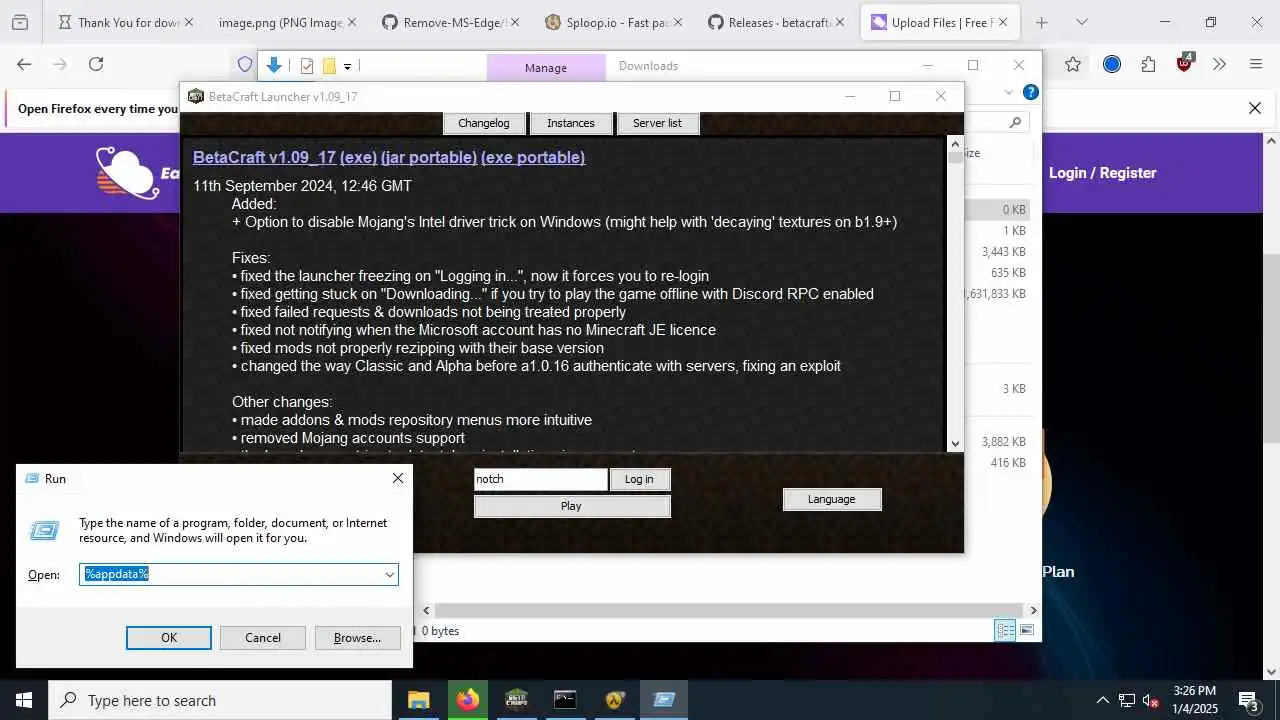Click the %appdata% text in the Open field
Screen dimensions: 1280x720
tap(117, 574)
